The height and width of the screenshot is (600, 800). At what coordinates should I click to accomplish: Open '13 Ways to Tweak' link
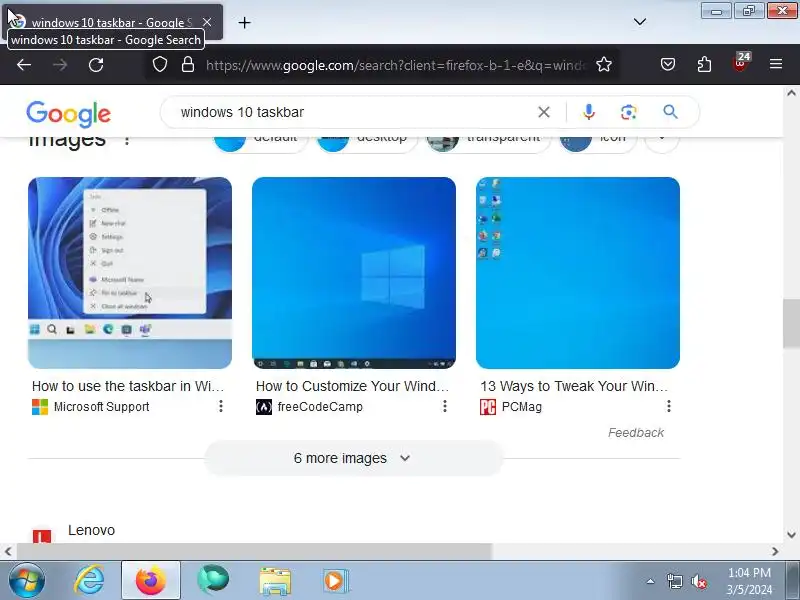pos(574,386)
